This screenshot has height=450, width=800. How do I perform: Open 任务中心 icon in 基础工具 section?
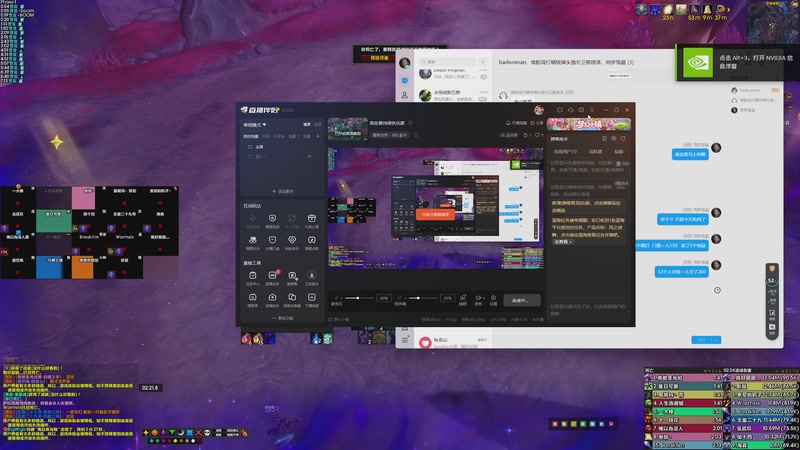tap(253, 276)
